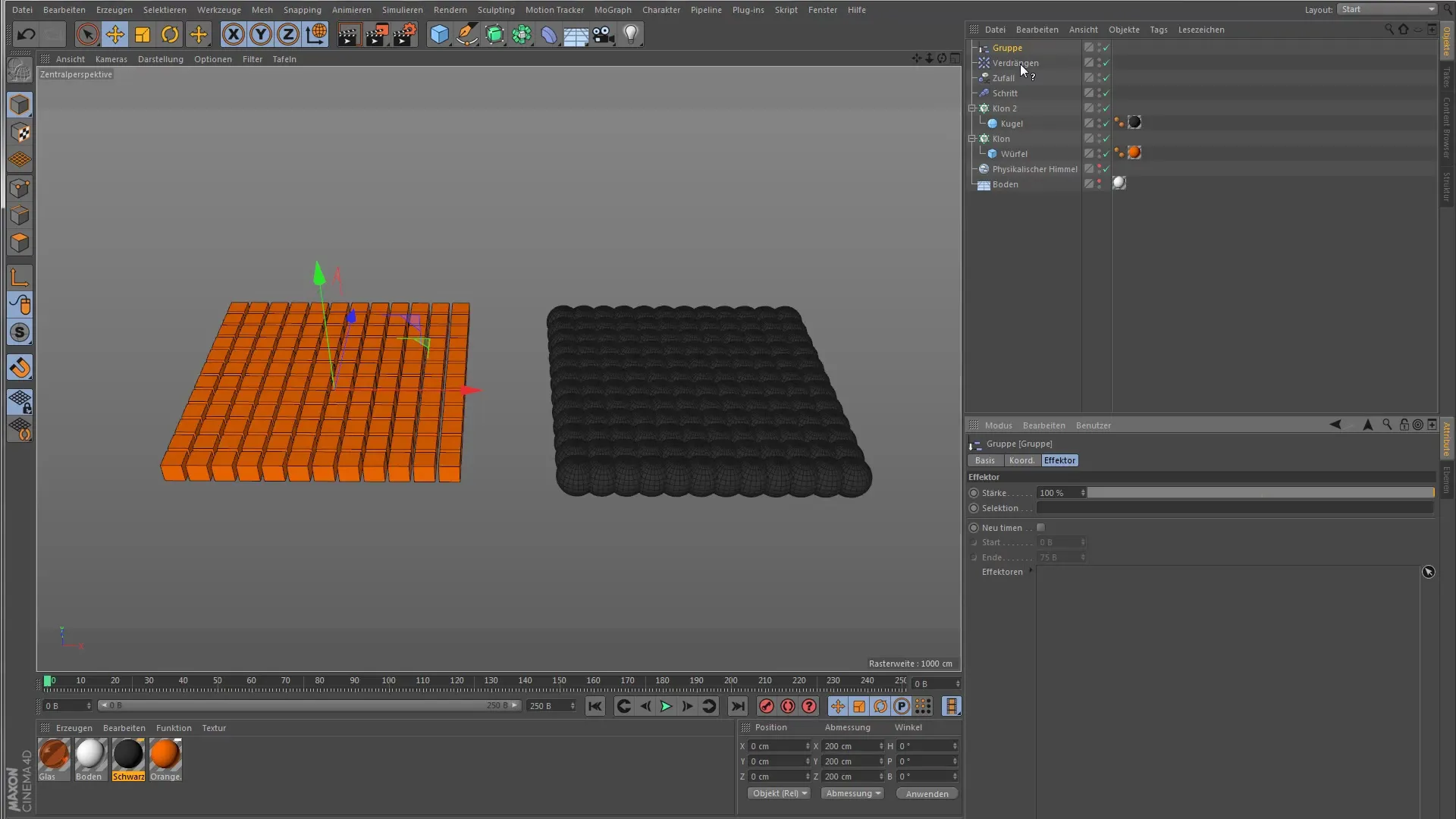Activate the Scale tool
The image size is (1456, 819).
[x=143, y=34]
